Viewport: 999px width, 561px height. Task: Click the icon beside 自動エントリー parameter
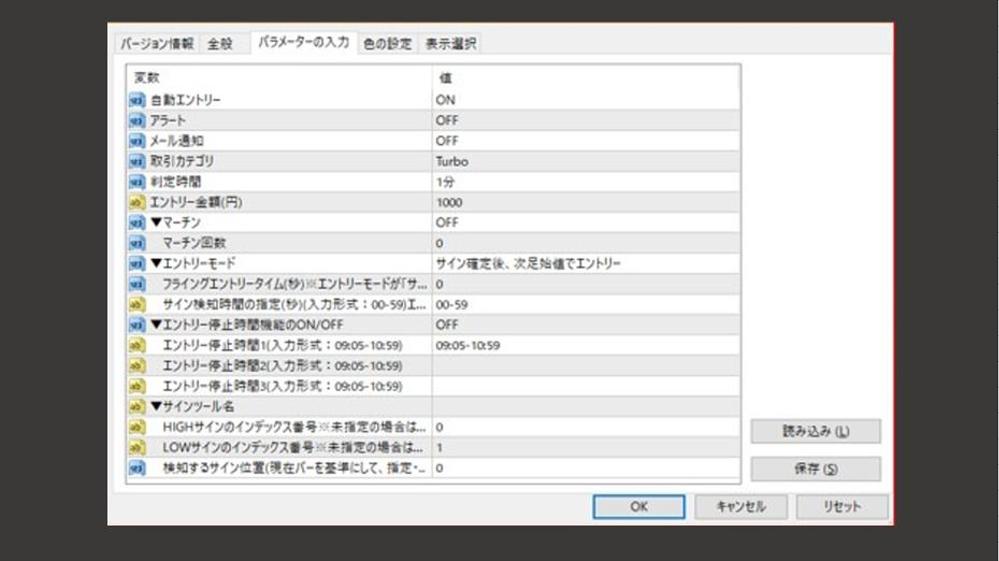[x=137, y=100]
